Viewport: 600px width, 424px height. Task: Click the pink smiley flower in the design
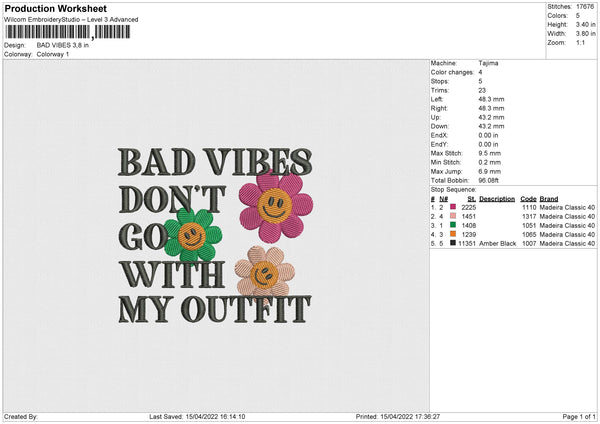276,205
